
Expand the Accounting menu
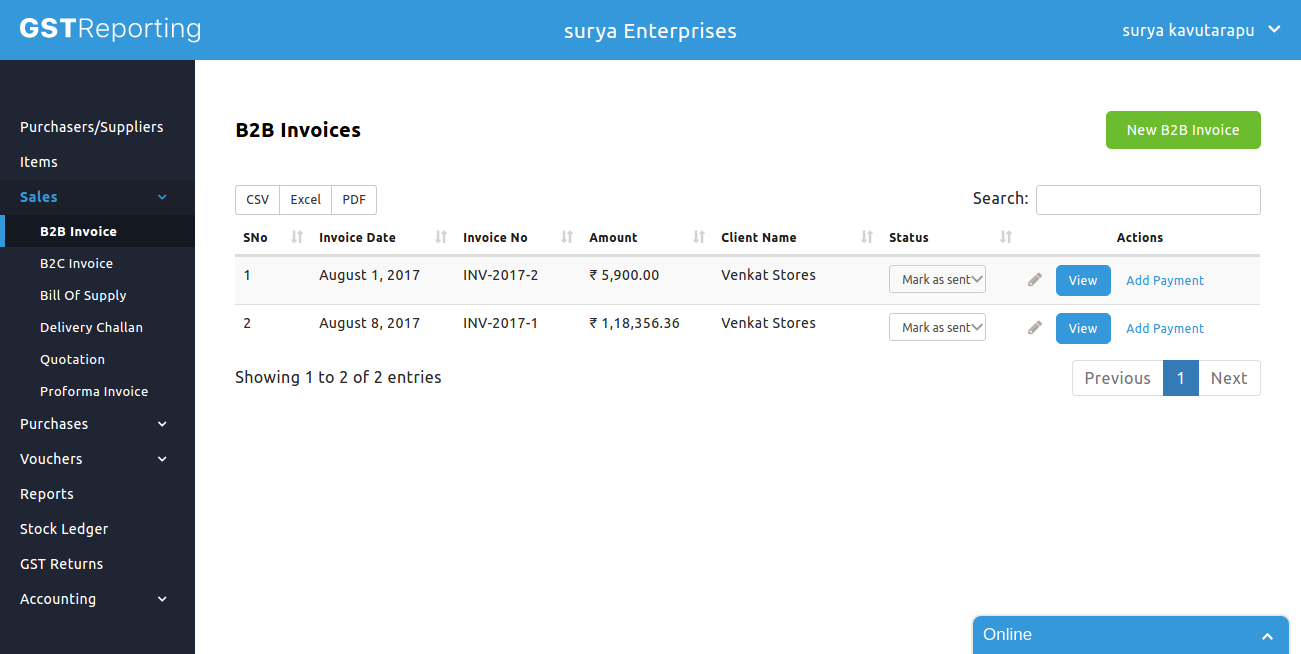pos(97,599)
